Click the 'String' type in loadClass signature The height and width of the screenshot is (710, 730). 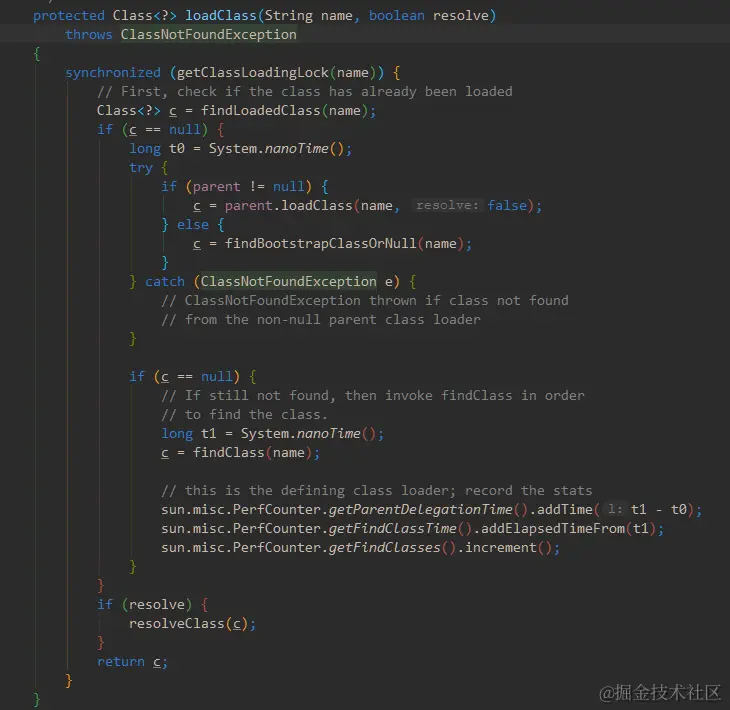(x=289, y=16)
